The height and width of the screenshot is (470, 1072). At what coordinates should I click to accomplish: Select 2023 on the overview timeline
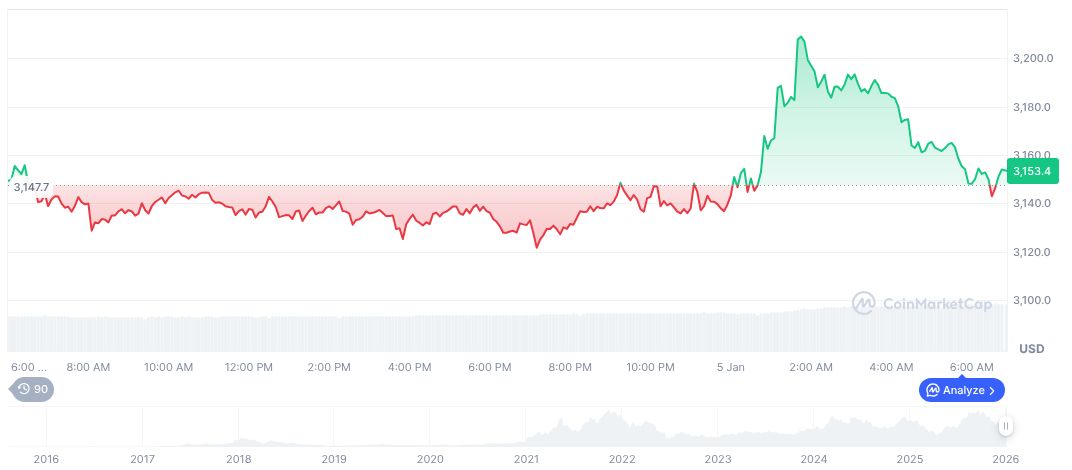[717, 458]
